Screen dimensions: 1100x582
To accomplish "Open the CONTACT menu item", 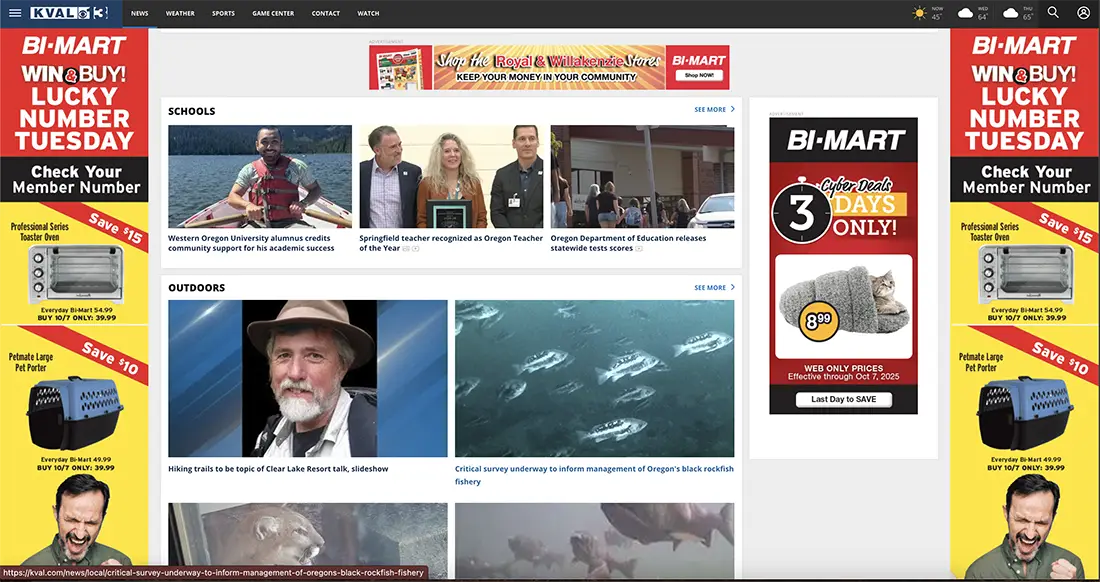I will pos(326,13).
